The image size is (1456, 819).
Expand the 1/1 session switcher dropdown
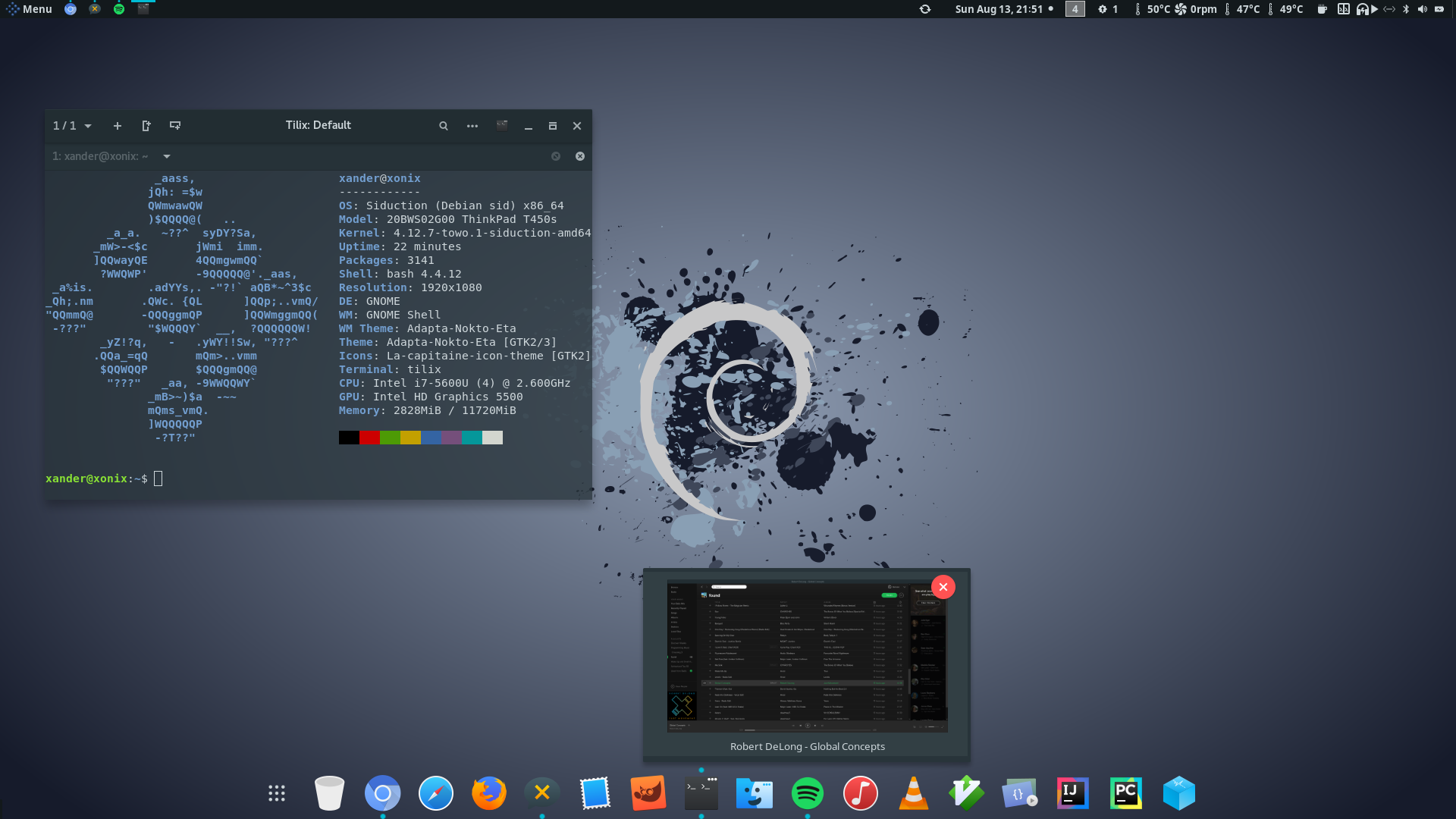[72, 126]
